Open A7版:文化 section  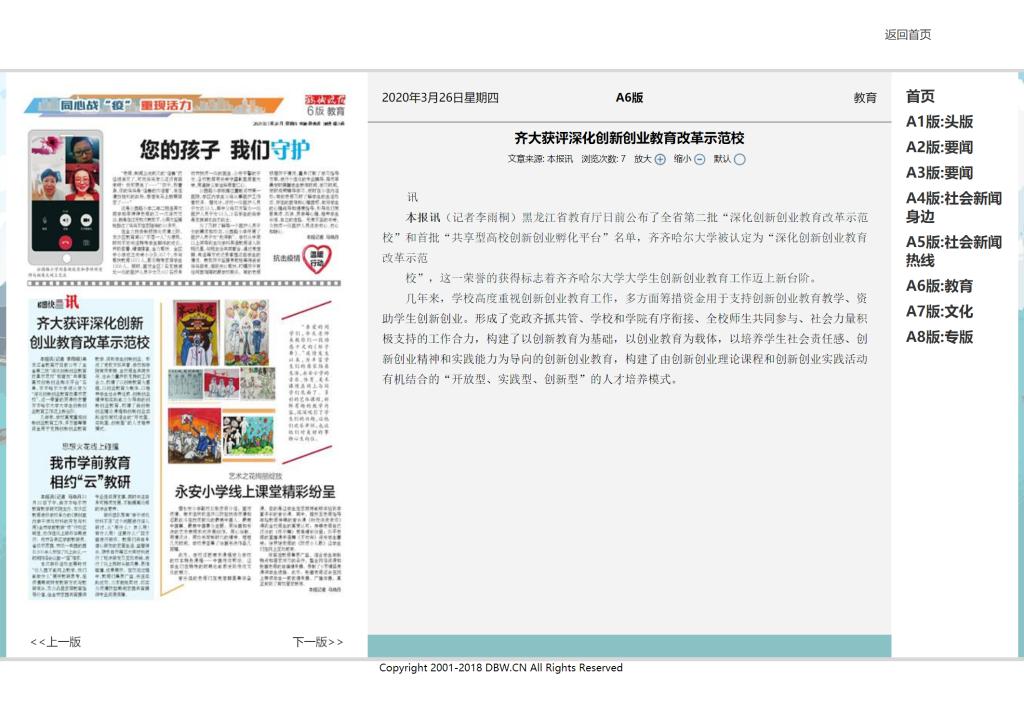click(x=939, y=311)
